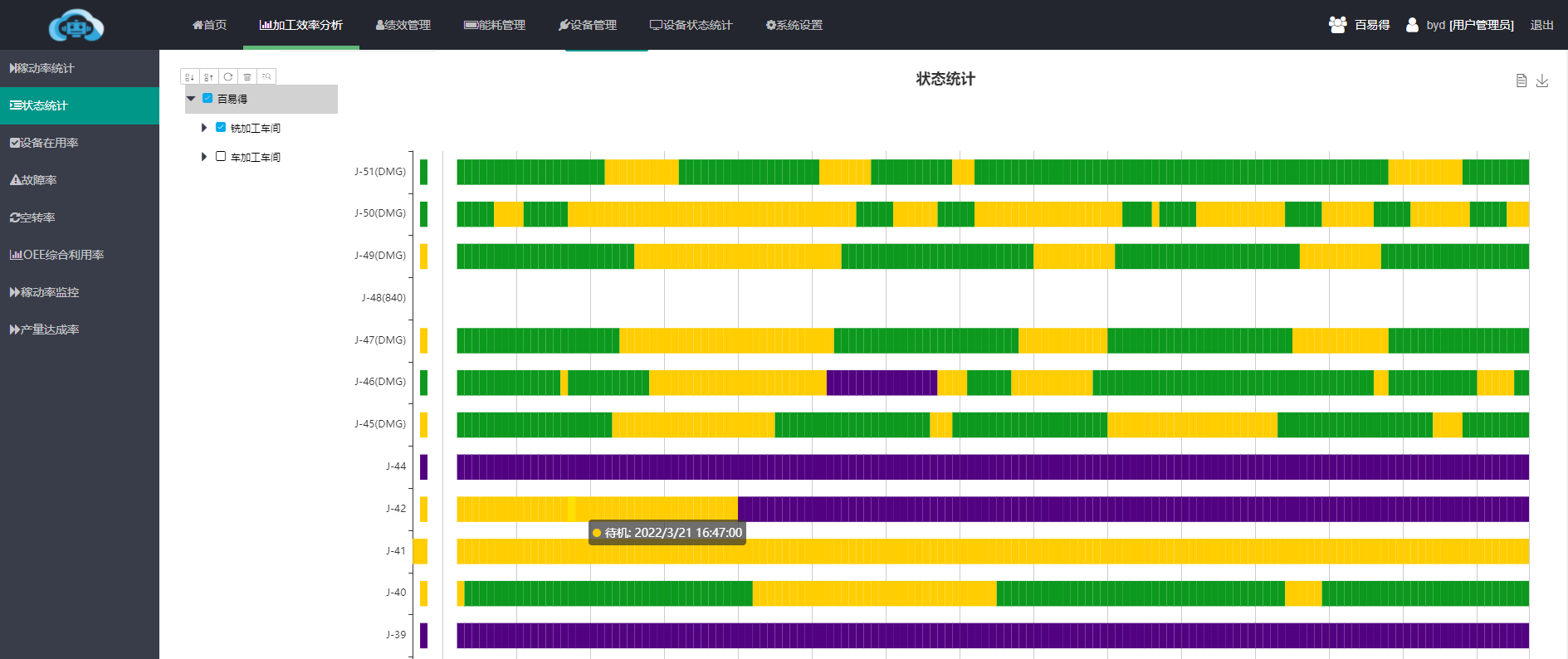The width and height of the screenshot is (1568, 659).
Task: Refresh the device tree
Action: coord(227,77)
